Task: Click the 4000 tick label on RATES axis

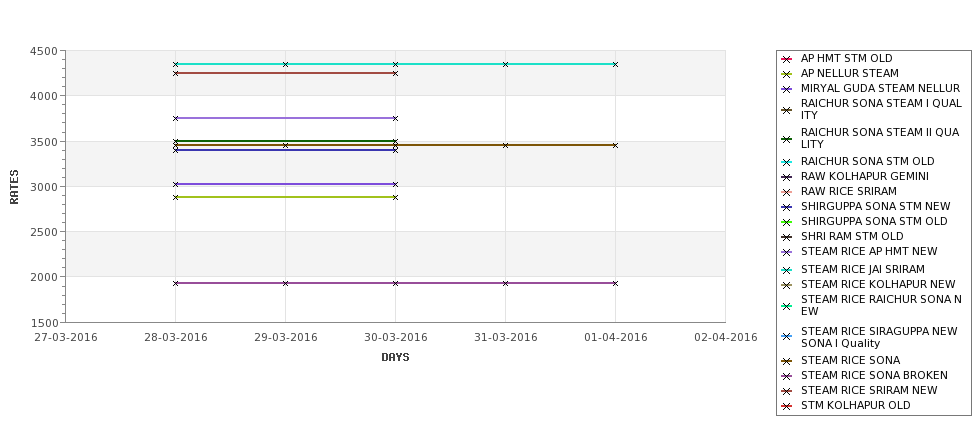Action: pyautogui.click(x=44, y=96)
